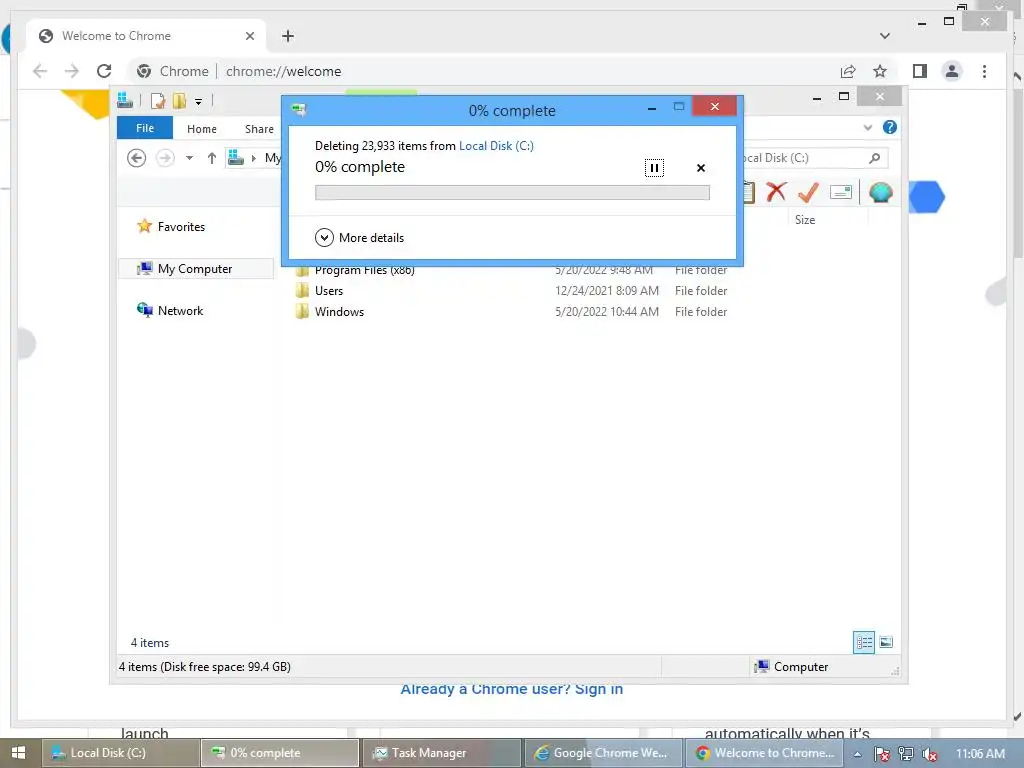This screenshot has height=768, width=1024.
Task: Reload the Chrome page
Action: [x=104, y=71]
